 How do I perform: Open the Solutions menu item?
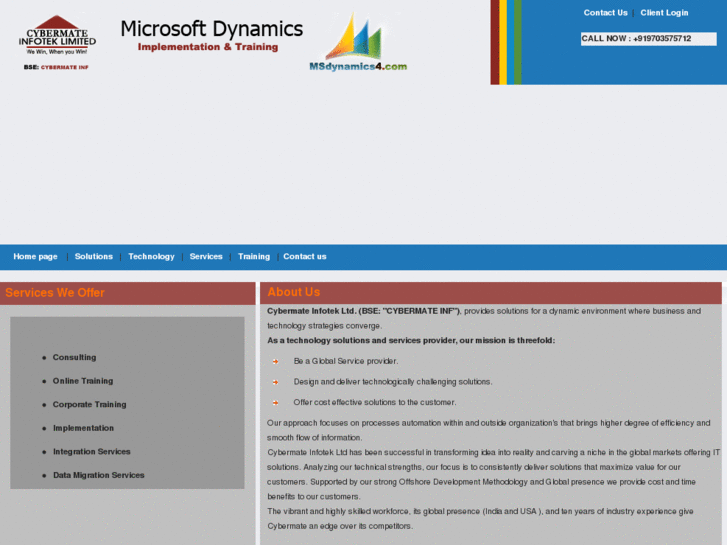(94, 256)
